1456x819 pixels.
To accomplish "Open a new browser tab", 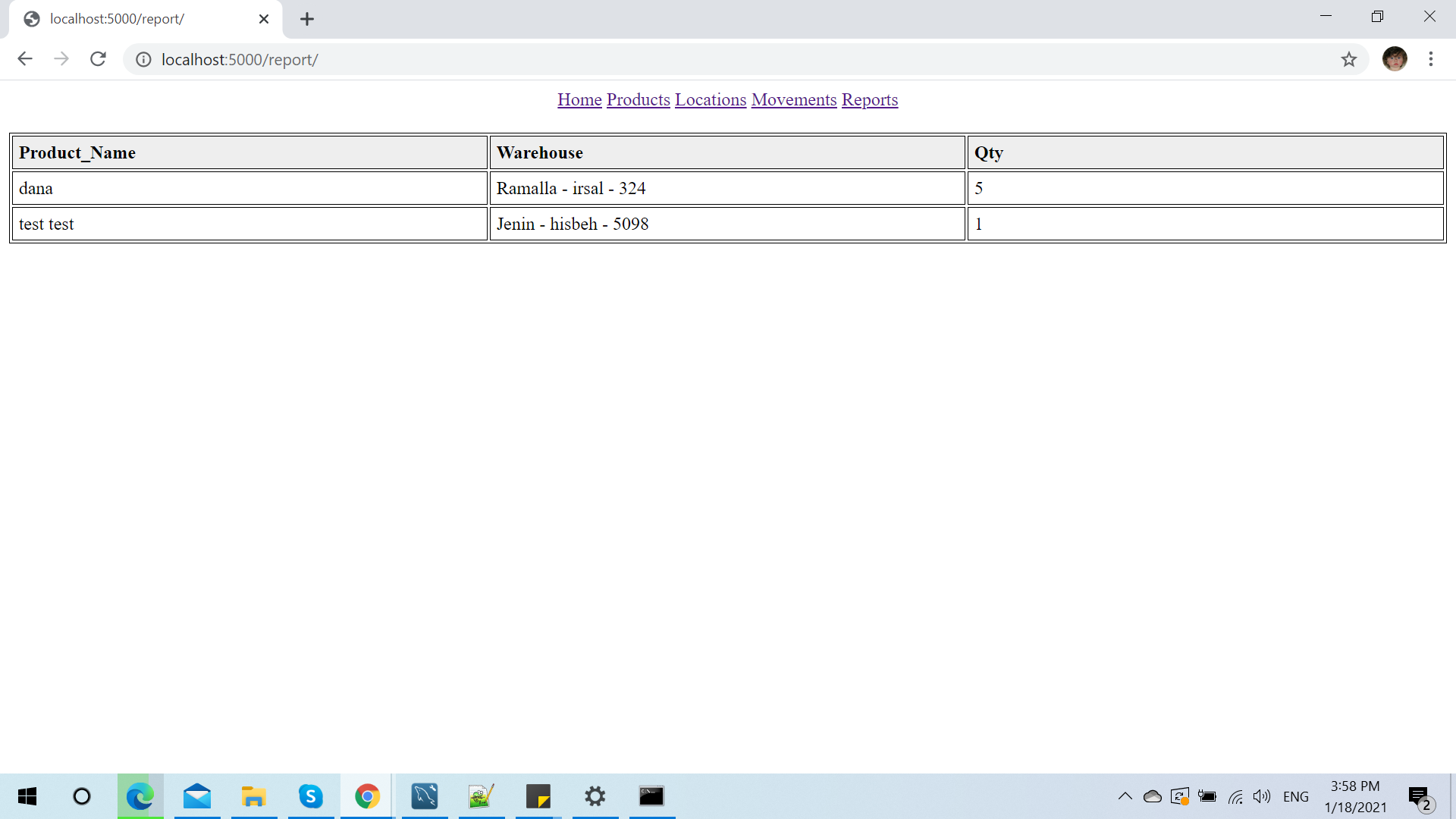I will click(x=307, y=19).
